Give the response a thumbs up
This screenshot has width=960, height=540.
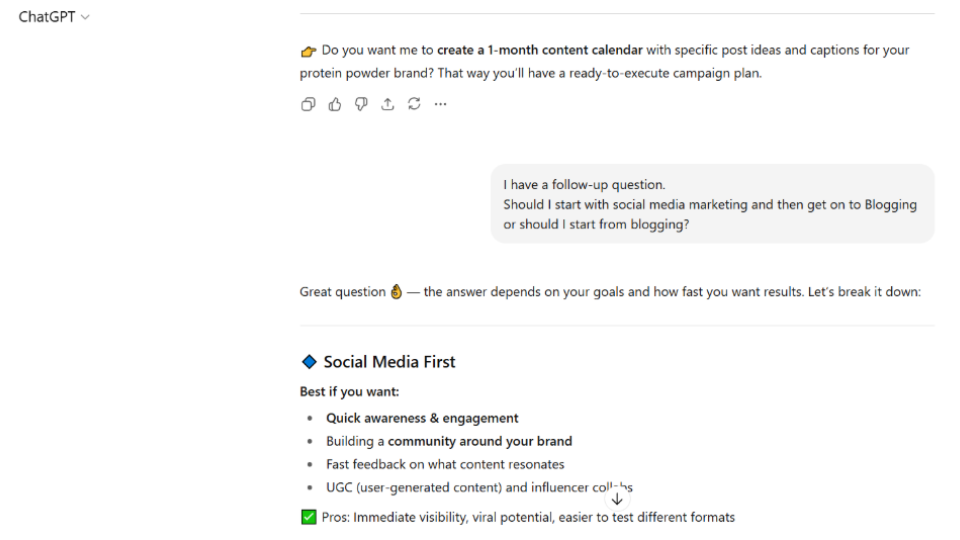point(334,104)
